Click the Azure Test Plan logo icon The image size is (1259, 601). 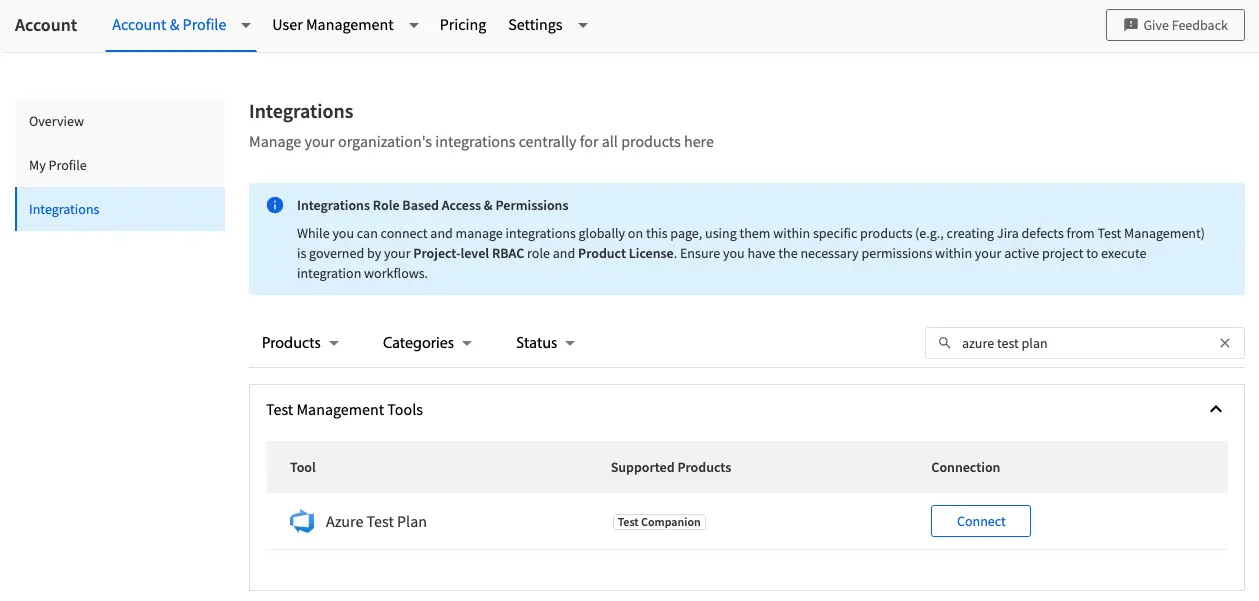click(x=302, y=521)
